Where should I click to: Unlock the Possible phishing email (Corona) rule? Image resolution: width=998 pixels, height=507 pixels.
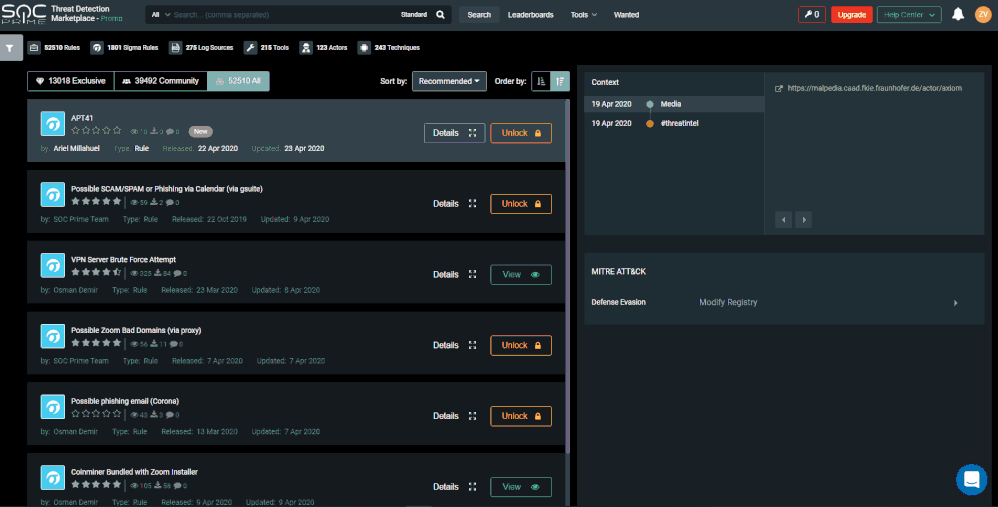click(521, 416)
